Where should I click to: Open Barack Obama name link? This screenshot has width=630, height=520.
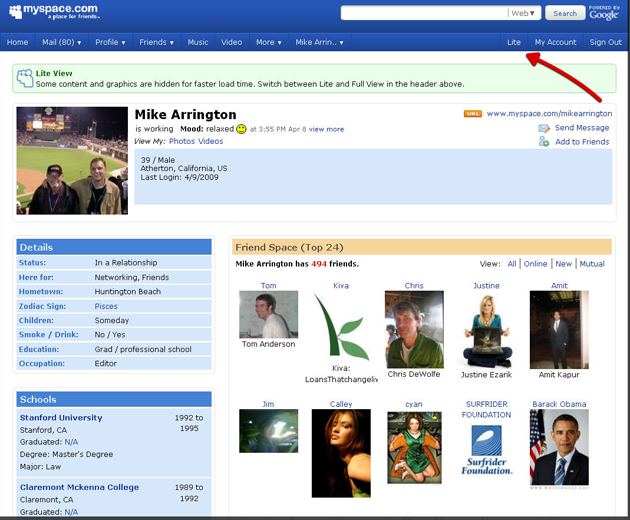coord(559,404)
